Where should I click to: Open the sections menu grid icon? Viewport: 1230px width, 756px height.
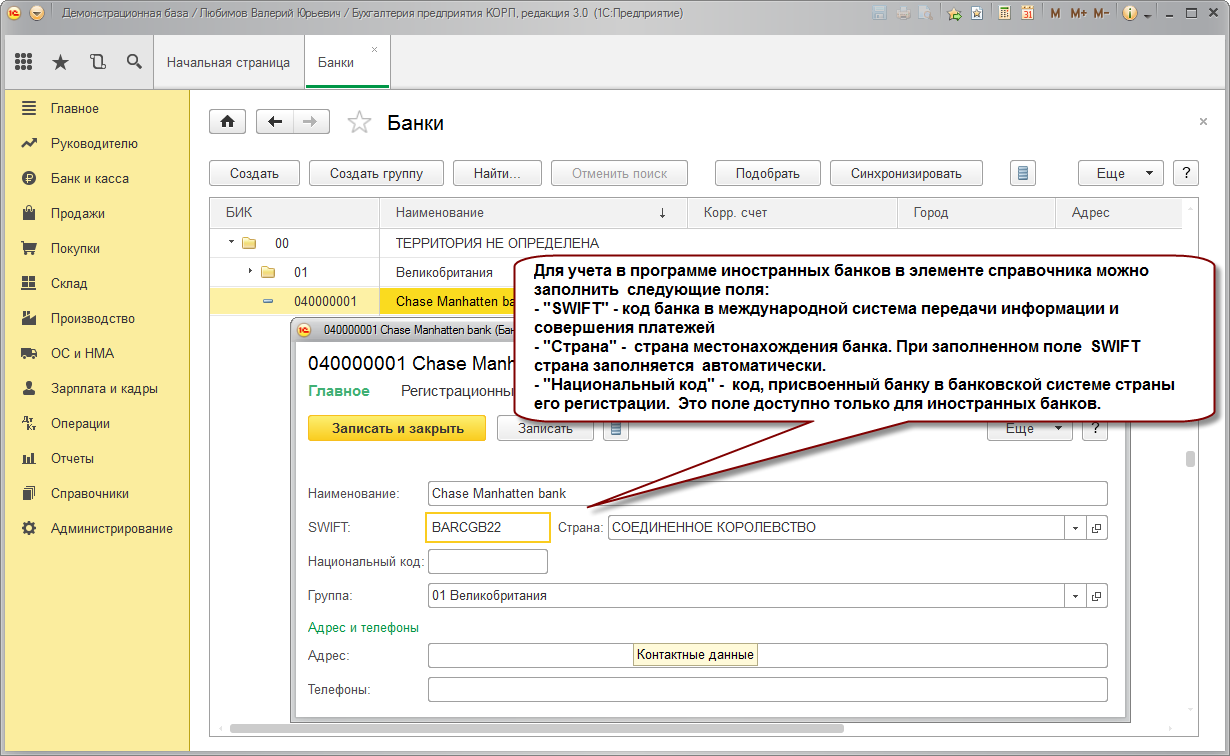click(x=24, y=62)
